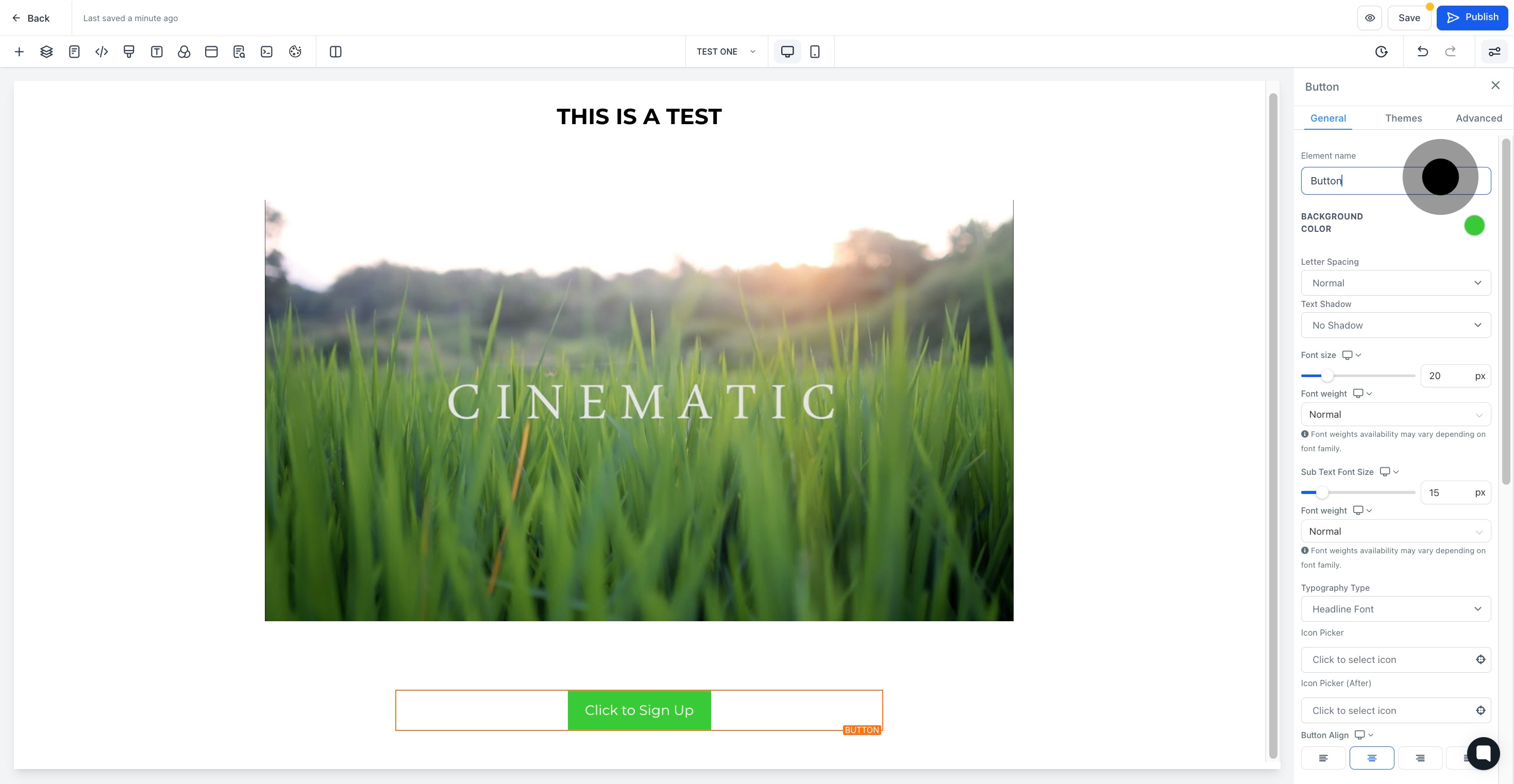This screenshot has height=784, width=1514.
Task: Preview page with the eye icon
Action: click(1369, 18)
